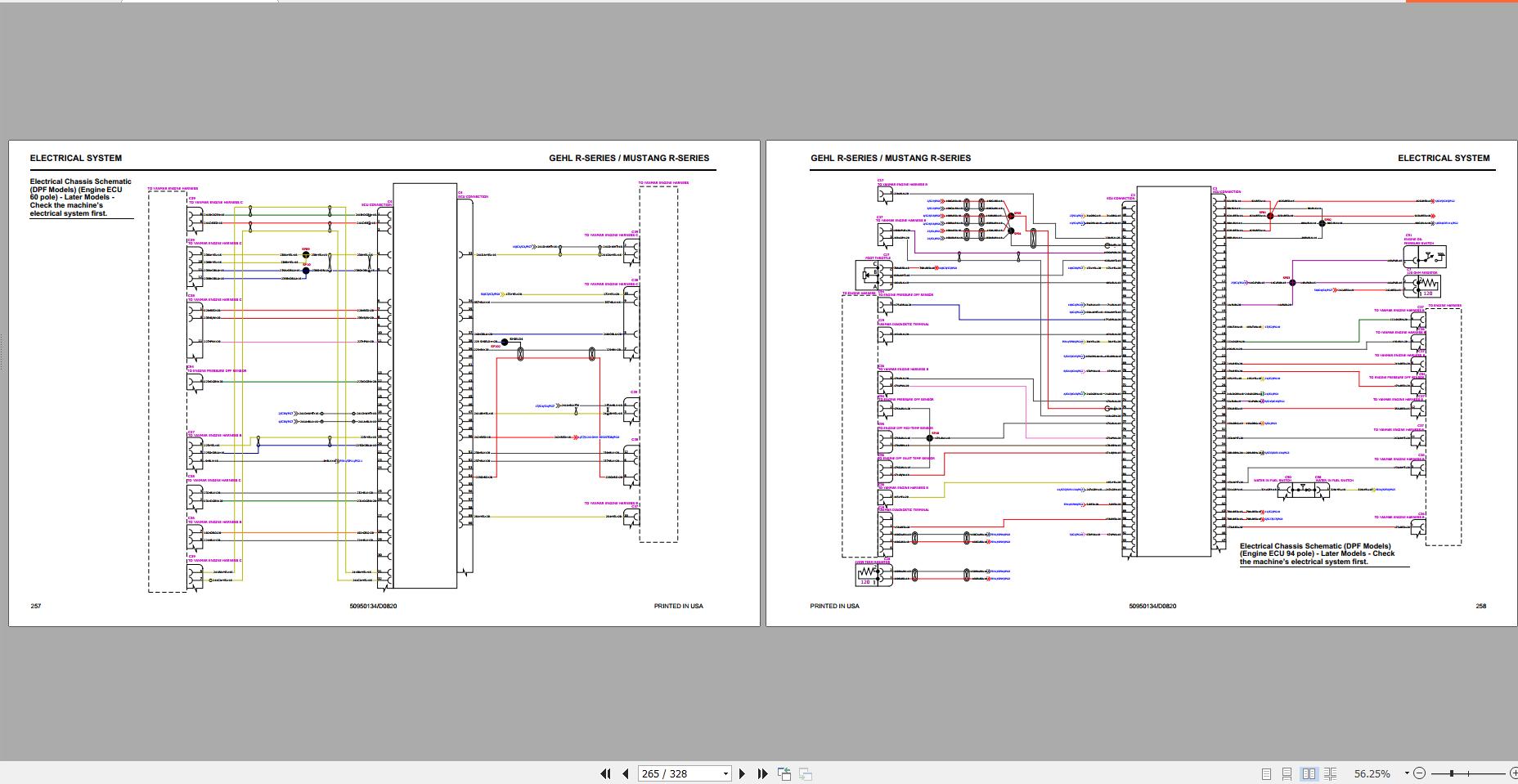1518x784 pixels.
Task: Click the zoom out minus icon
Action: (x=1421, y=773)
